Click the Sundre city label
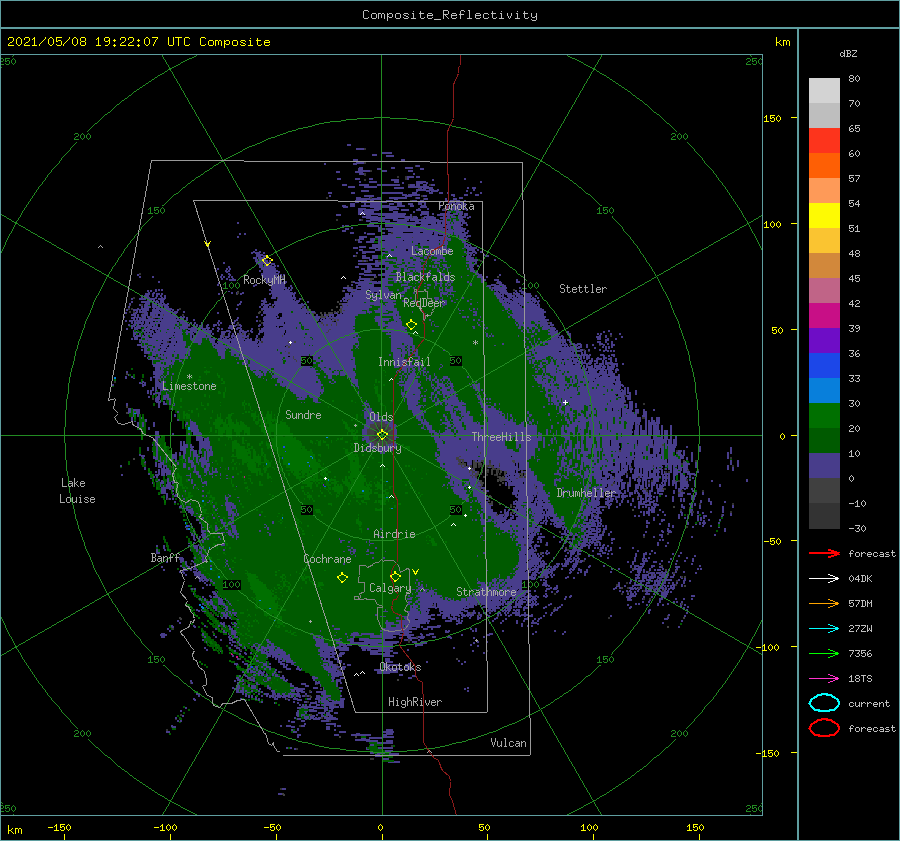This screenshot has height=841, width=900. click(x=303, y=414)
